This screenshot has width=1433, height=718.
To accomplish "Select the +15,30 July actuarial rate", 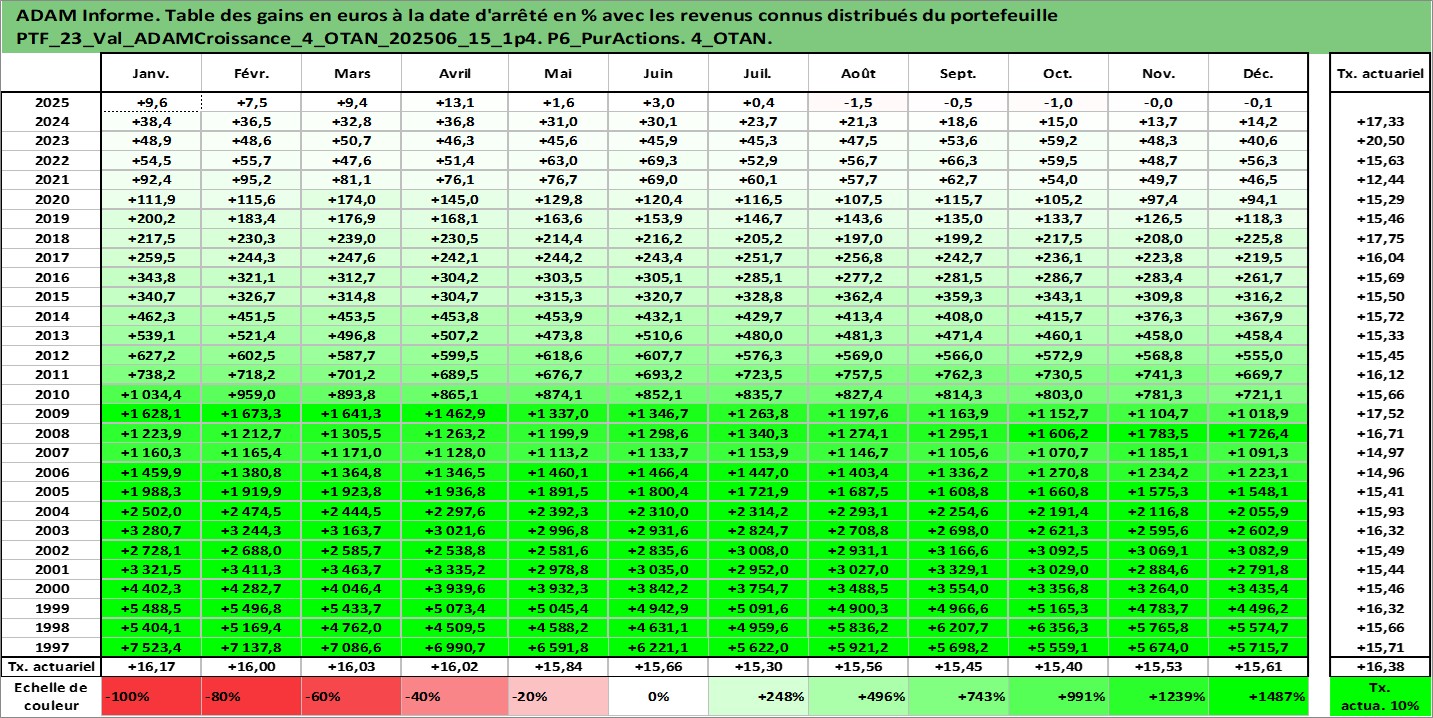I will click(758, 666).
